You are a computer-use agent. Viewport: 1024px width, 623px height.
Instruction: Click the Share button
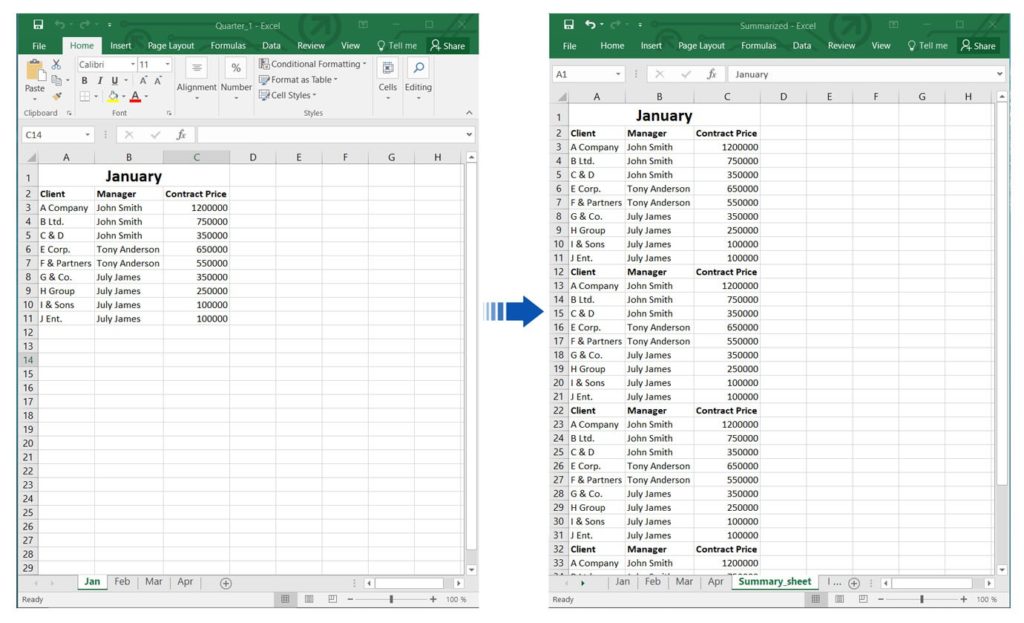coord(447,45)
